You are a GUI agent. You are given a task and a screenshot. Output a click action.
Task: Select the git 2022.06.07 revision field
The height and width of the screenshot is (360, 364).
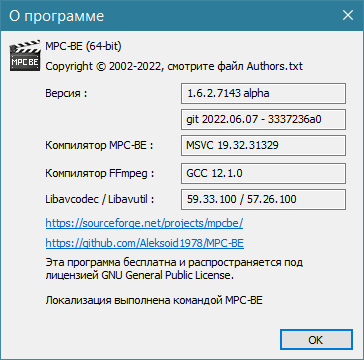(x=263, y=119)
